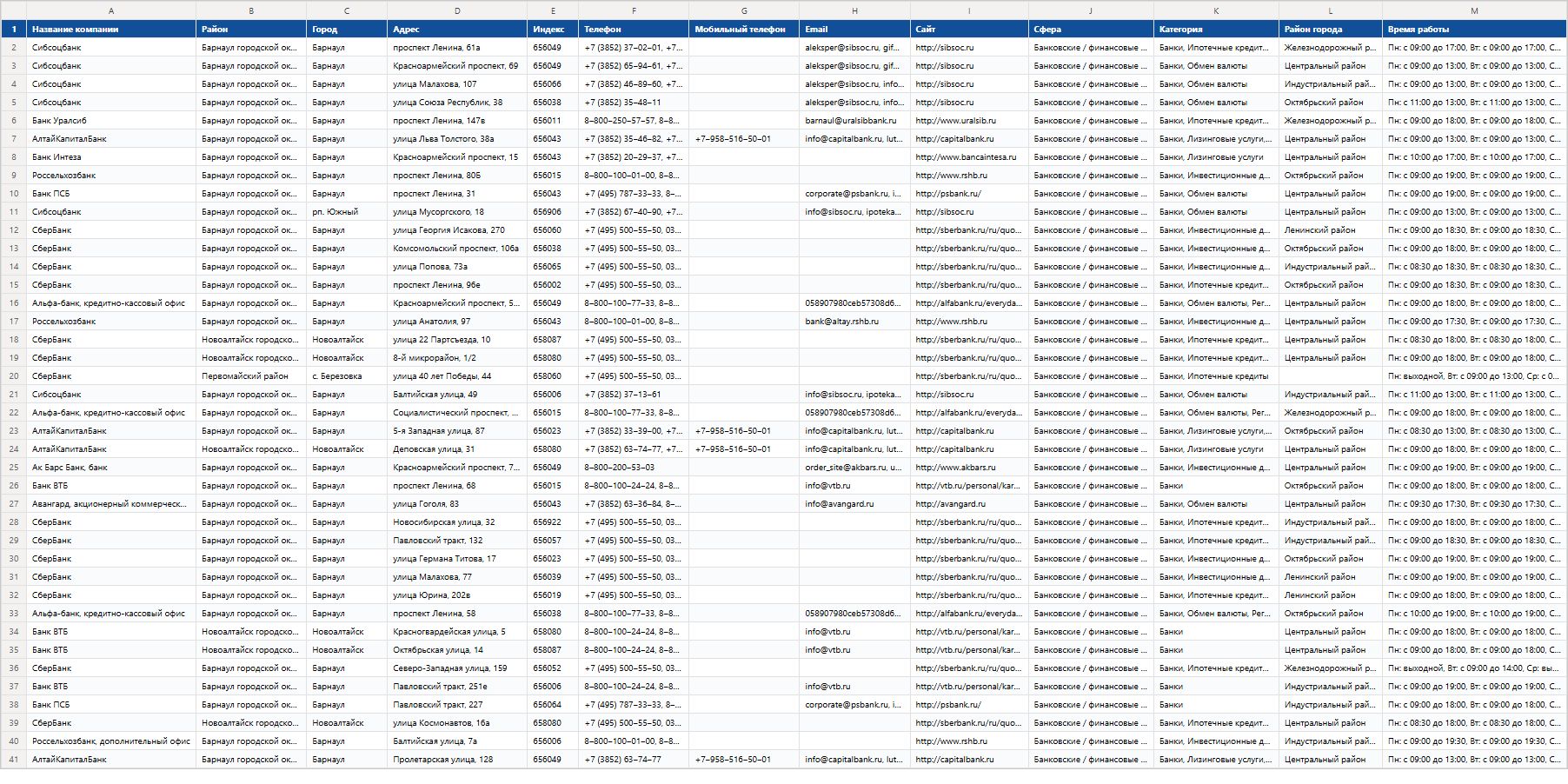The height and width of the screenshot is (784, 1568).
Task: Select postal index cell '656922'
Action: pyautogui.click(x=553, y=522)
